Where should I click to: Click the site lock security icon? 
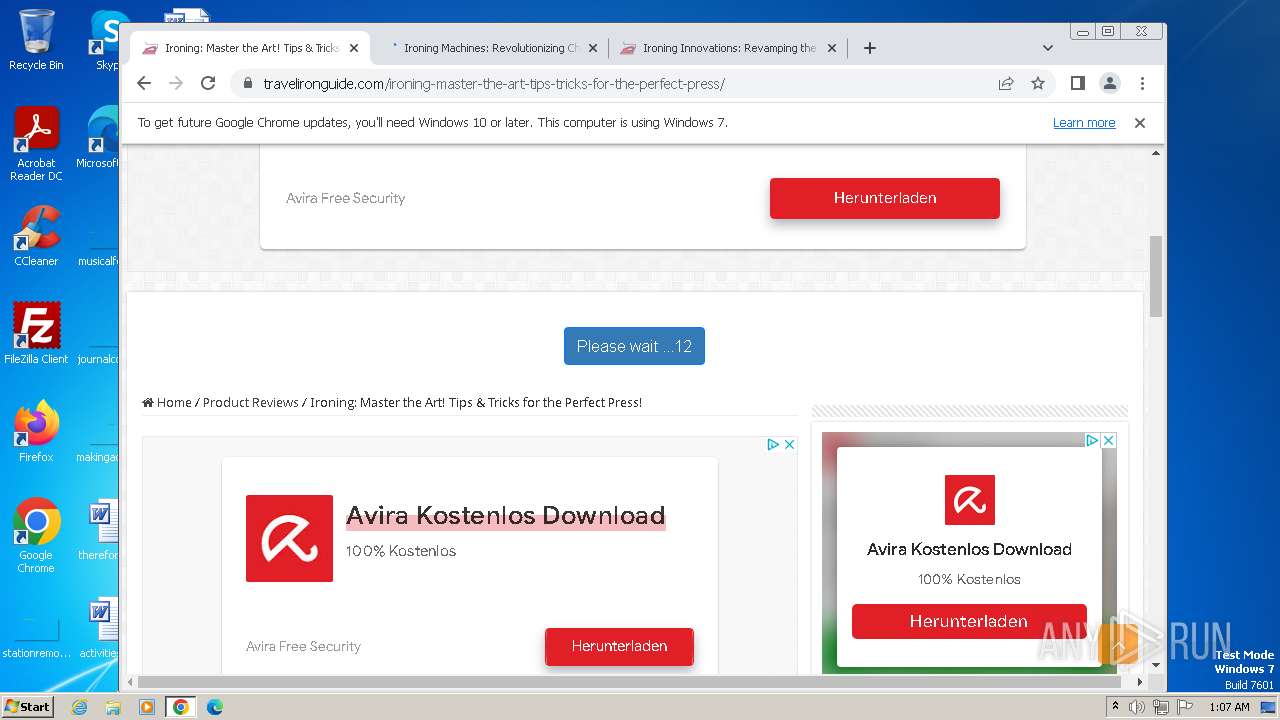[x=248, y=84]
